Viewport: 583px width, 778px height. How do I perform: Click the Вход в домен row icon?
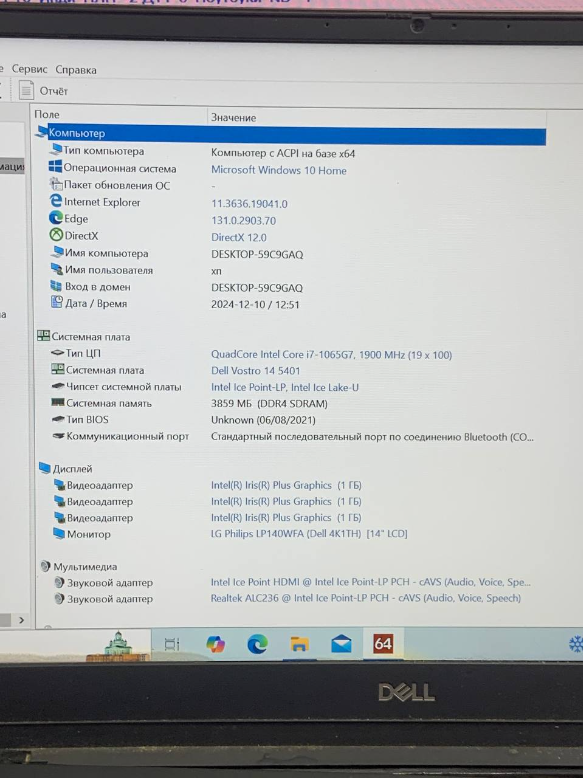[x=56, y=286]
